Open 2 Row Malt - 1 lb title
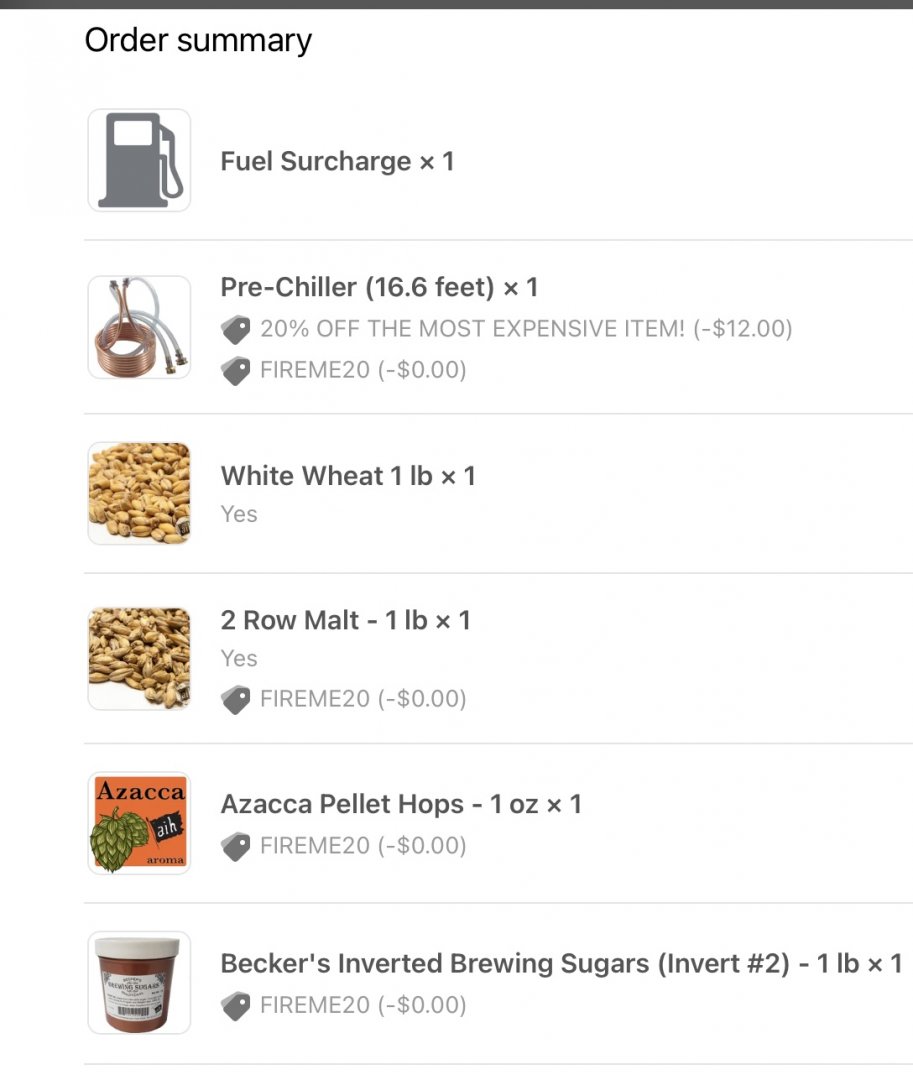The image size is (913, 1080). point(345,620)
